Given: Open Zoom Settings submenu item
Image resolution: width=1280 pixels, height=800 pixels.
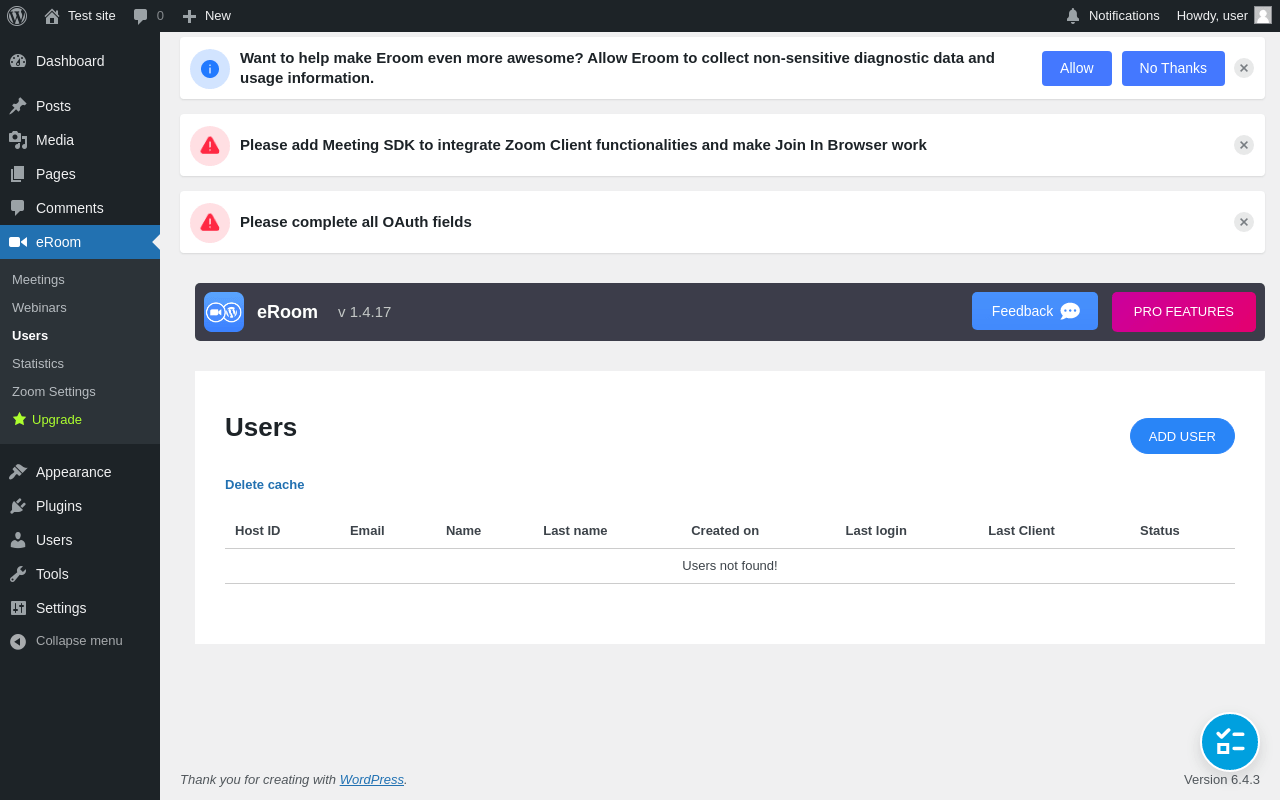Looking at the screenshot, I should (x=54, y=392).
